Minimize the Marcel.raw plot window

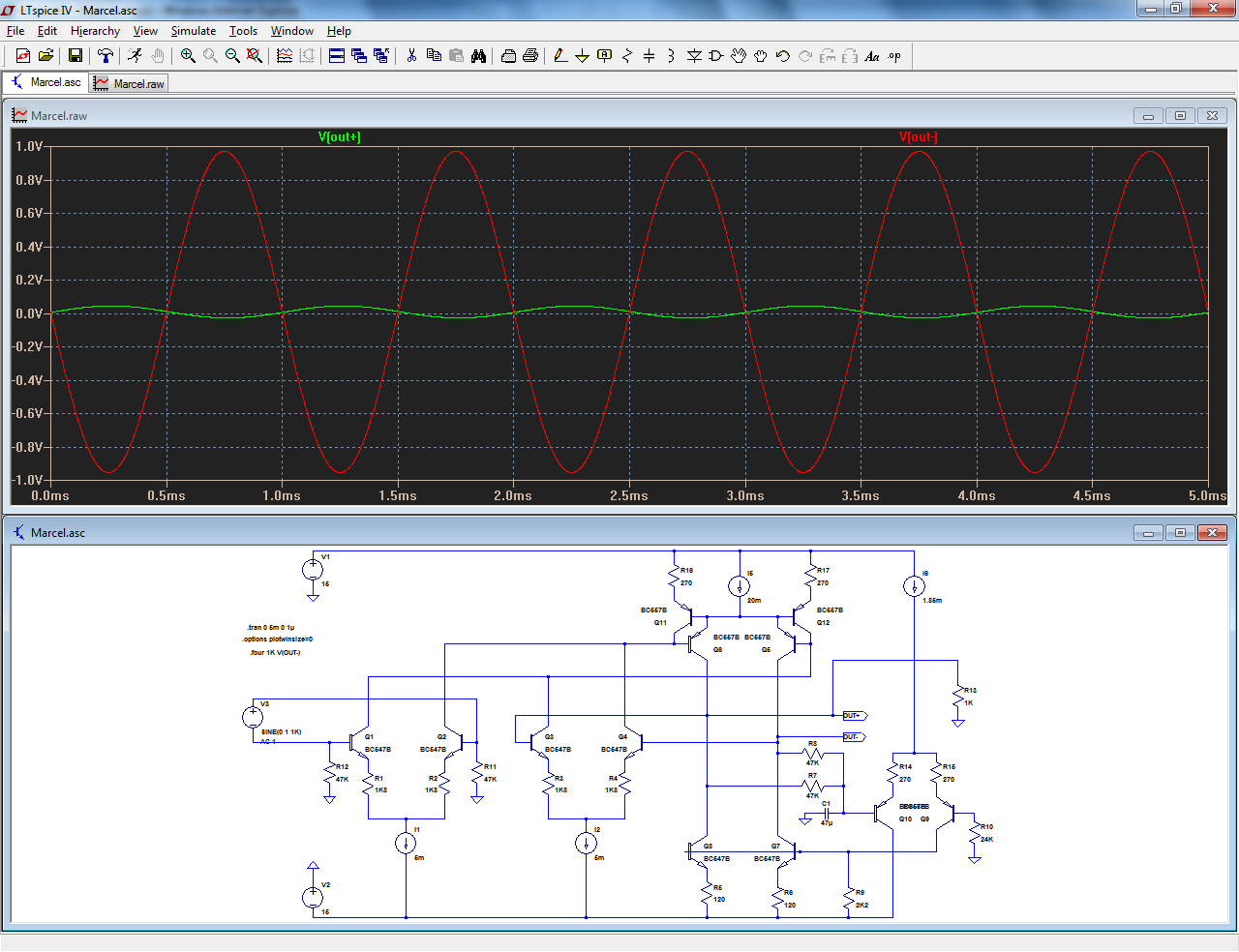1148,115
